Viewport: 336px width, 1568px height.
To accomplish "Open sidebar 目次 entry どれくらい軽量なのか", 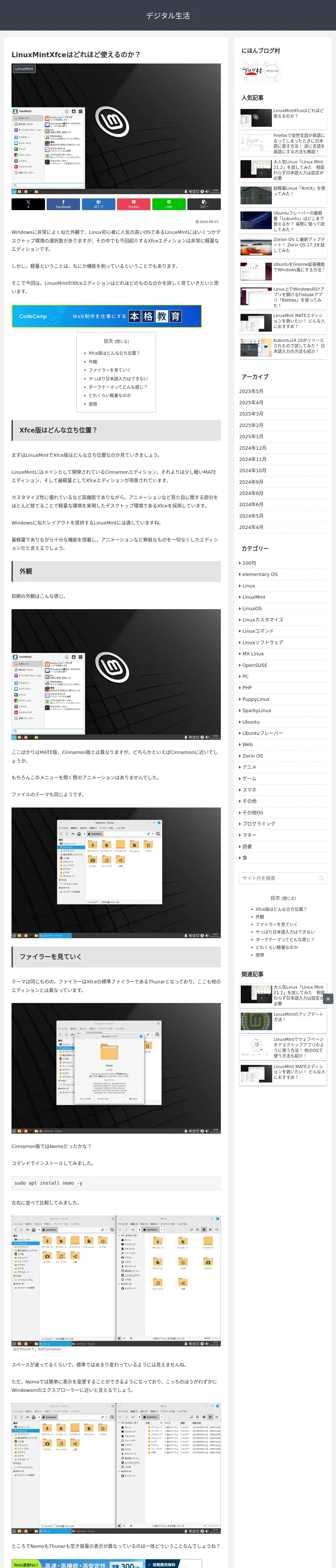I will [277, 947].
